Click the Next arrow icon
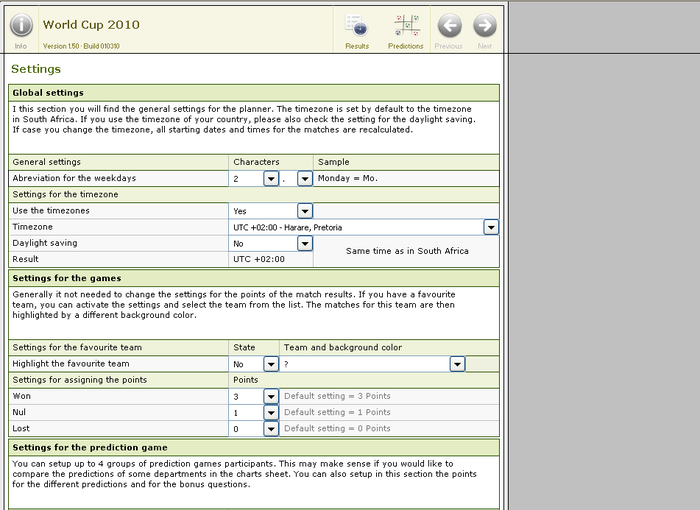This screenshot has width=700, height=510. coord(485,25)
